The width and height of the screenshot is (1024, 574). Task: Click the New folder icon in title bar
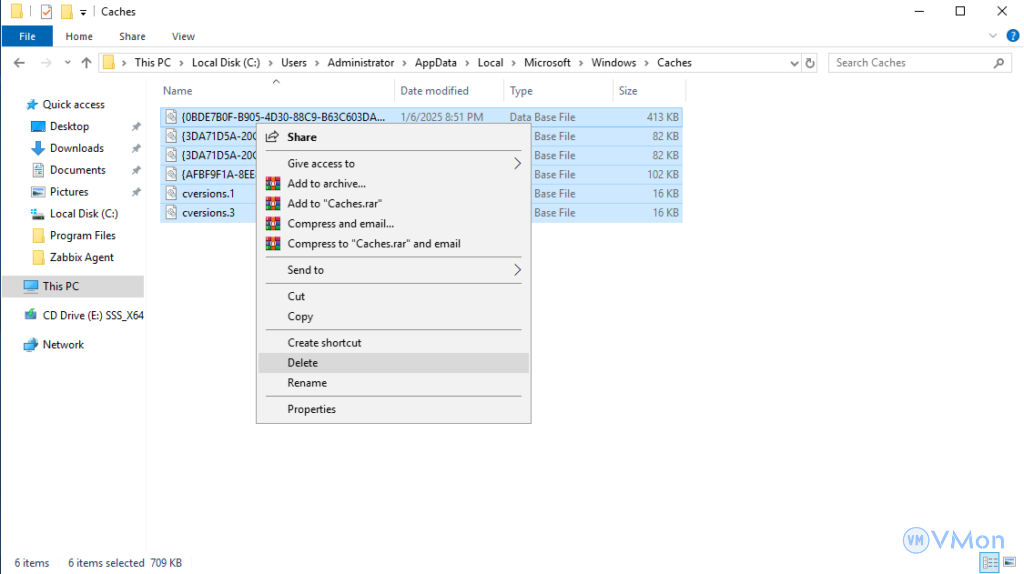66,12
